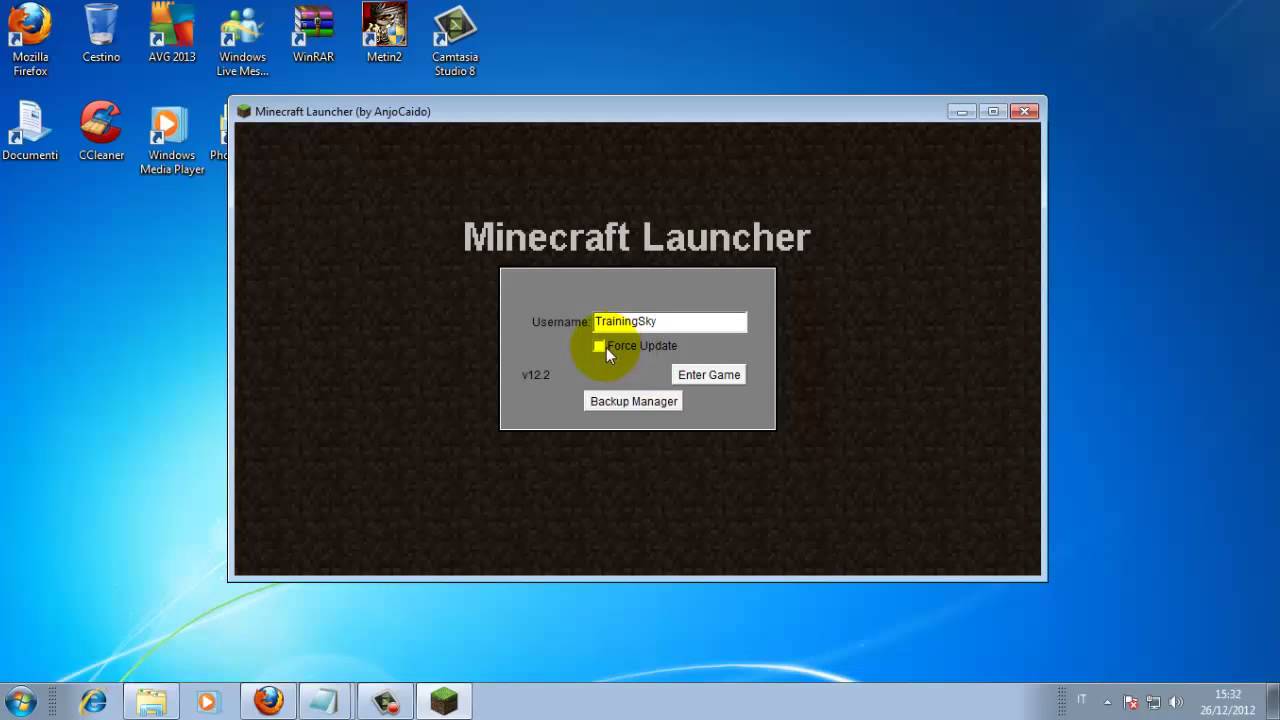Maximize the Minecraft Launcher window

[x=993, y=111]
